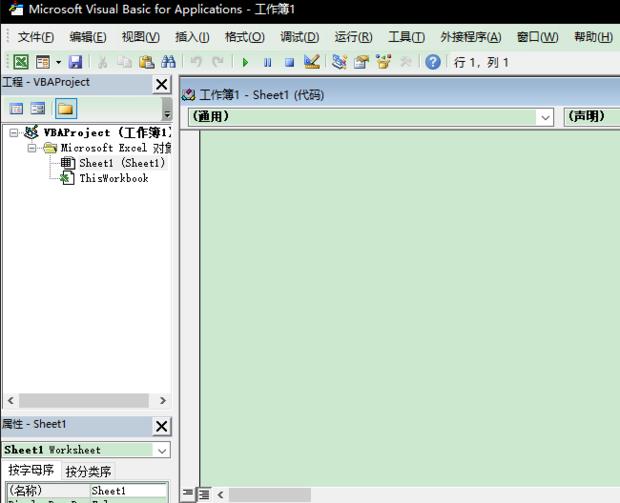Run the macro with play icon
The image size is (620, 503).
tap(246, 62)
